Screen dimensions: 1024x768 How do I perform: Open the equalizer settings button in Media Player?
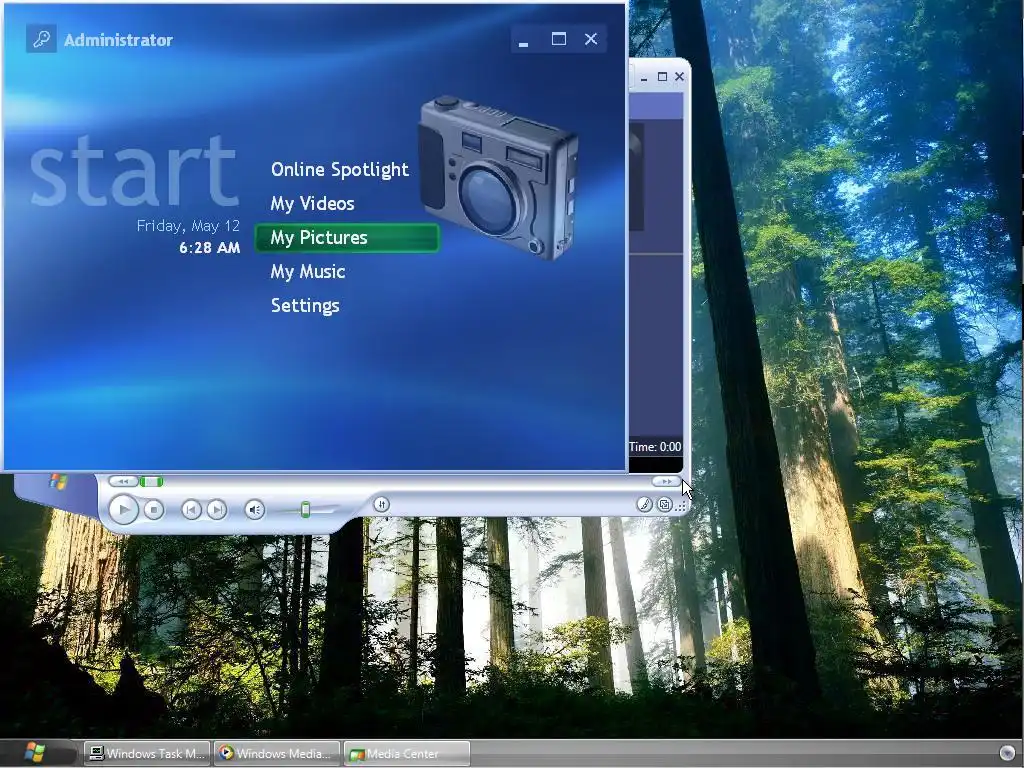click(x=381, y=504)
